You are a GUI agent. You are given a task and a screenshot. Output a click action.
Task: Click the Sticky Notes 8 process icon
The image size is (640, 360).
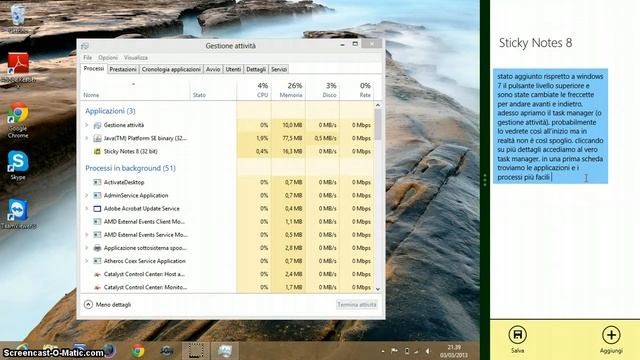point(97,151)
